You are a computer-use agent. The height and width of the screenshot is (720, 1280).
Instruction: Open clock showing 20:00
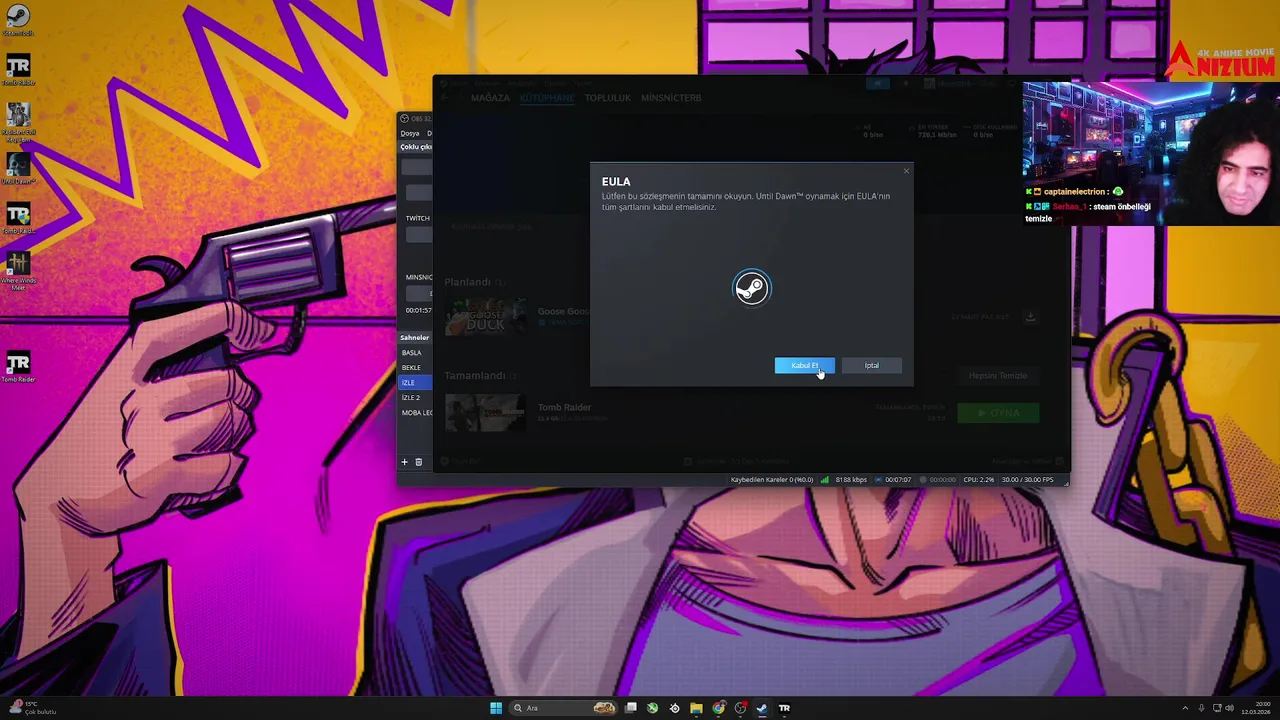[1255, 708]
